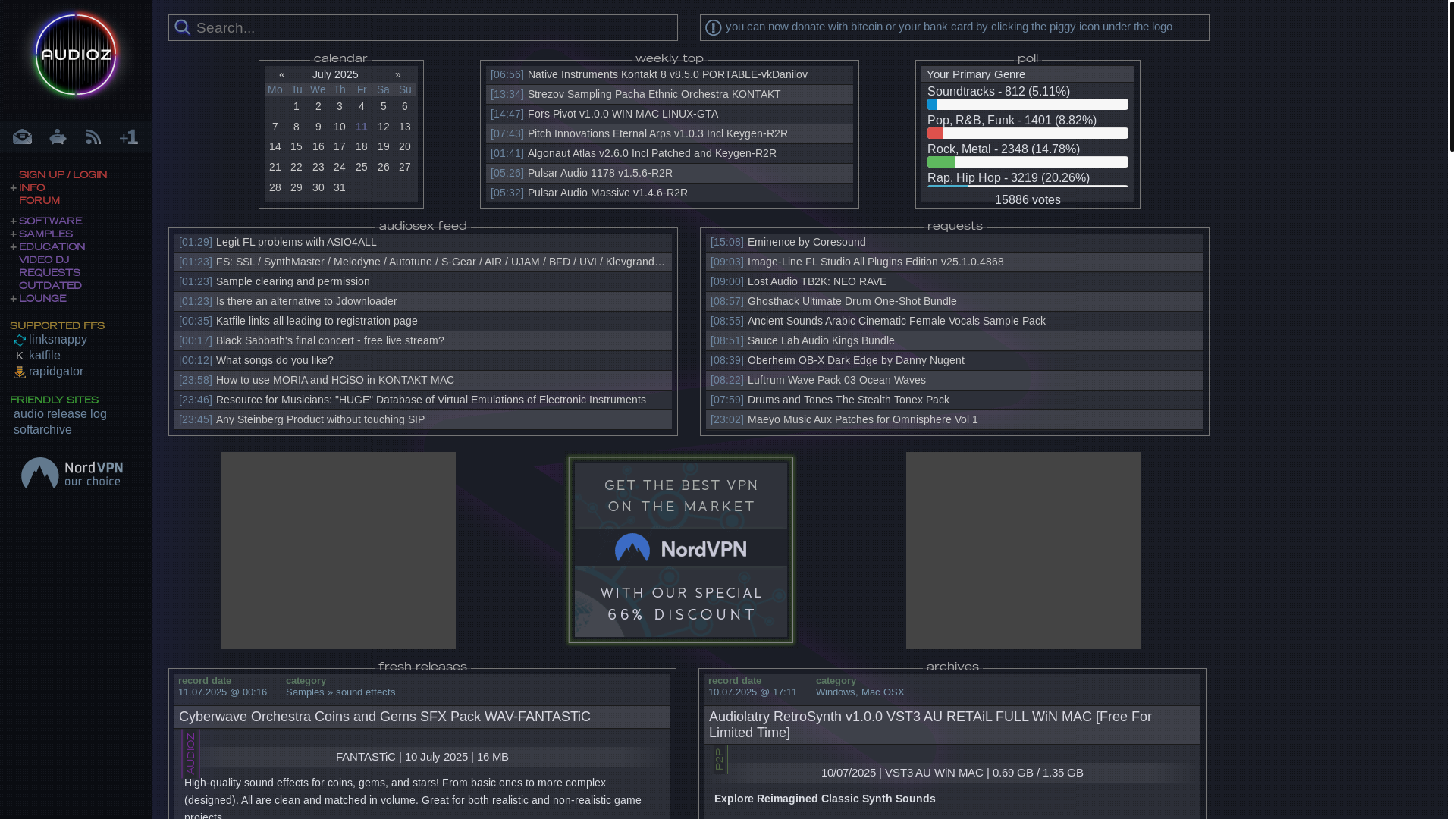Viewport: 1456px width, 819px height.
Task: Select July 11 in calendar
Action: [x=362, y=127]
